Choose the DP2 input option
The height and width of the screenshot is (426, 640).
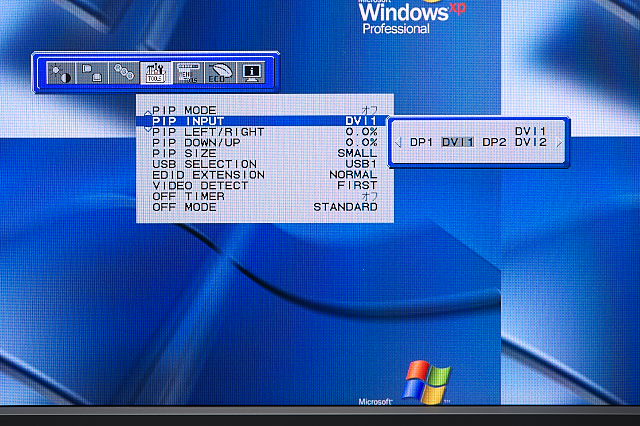494,142
